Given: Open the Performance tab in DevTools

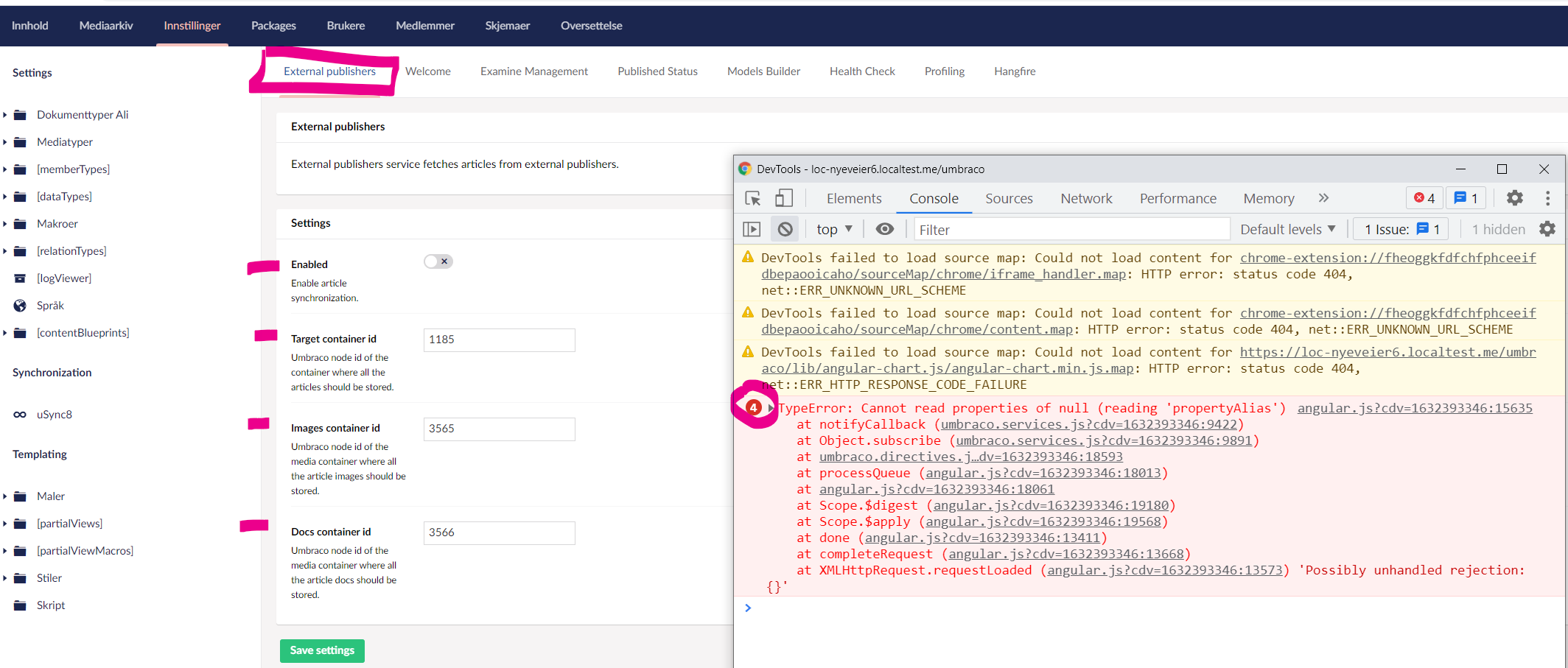Looking at the screenshot, I should [x=1177, y=198].
